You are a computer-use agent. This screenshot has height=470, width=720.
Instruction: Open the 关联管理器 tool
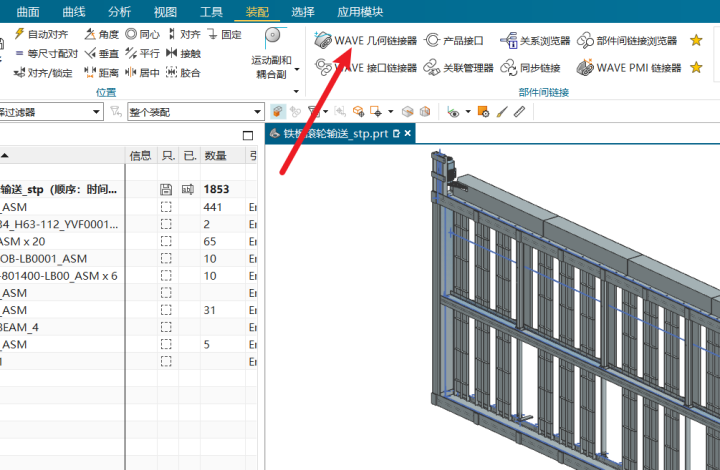tap(459, 68)
